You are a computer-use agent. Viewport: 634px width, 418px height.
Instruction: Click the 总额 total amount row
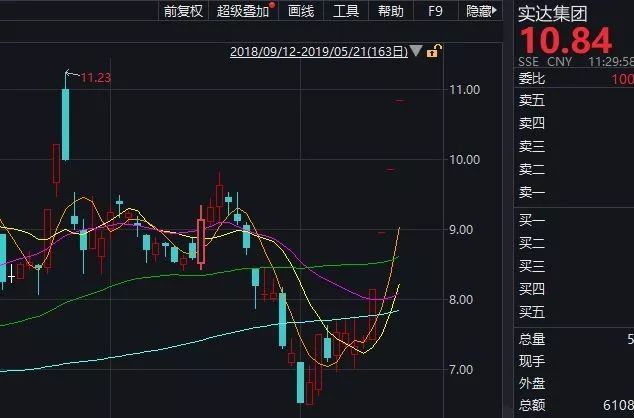(574, 405)
